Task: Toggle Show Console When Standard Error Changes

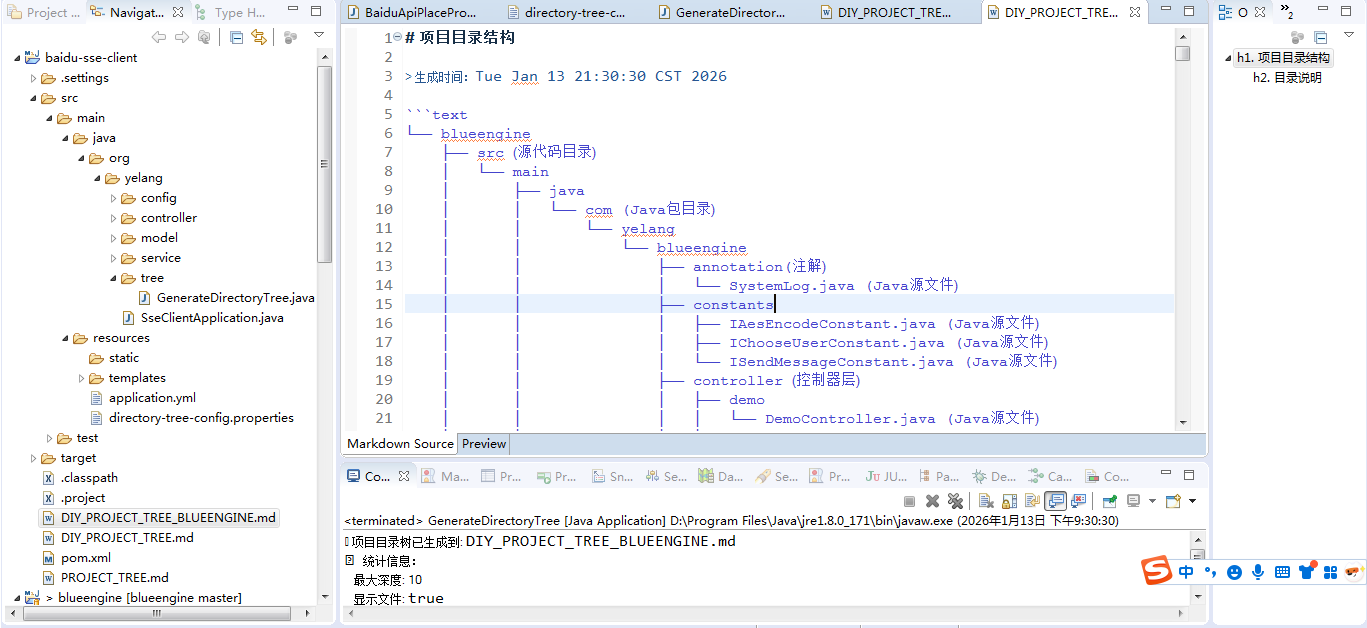Action: click(1078, 501)
